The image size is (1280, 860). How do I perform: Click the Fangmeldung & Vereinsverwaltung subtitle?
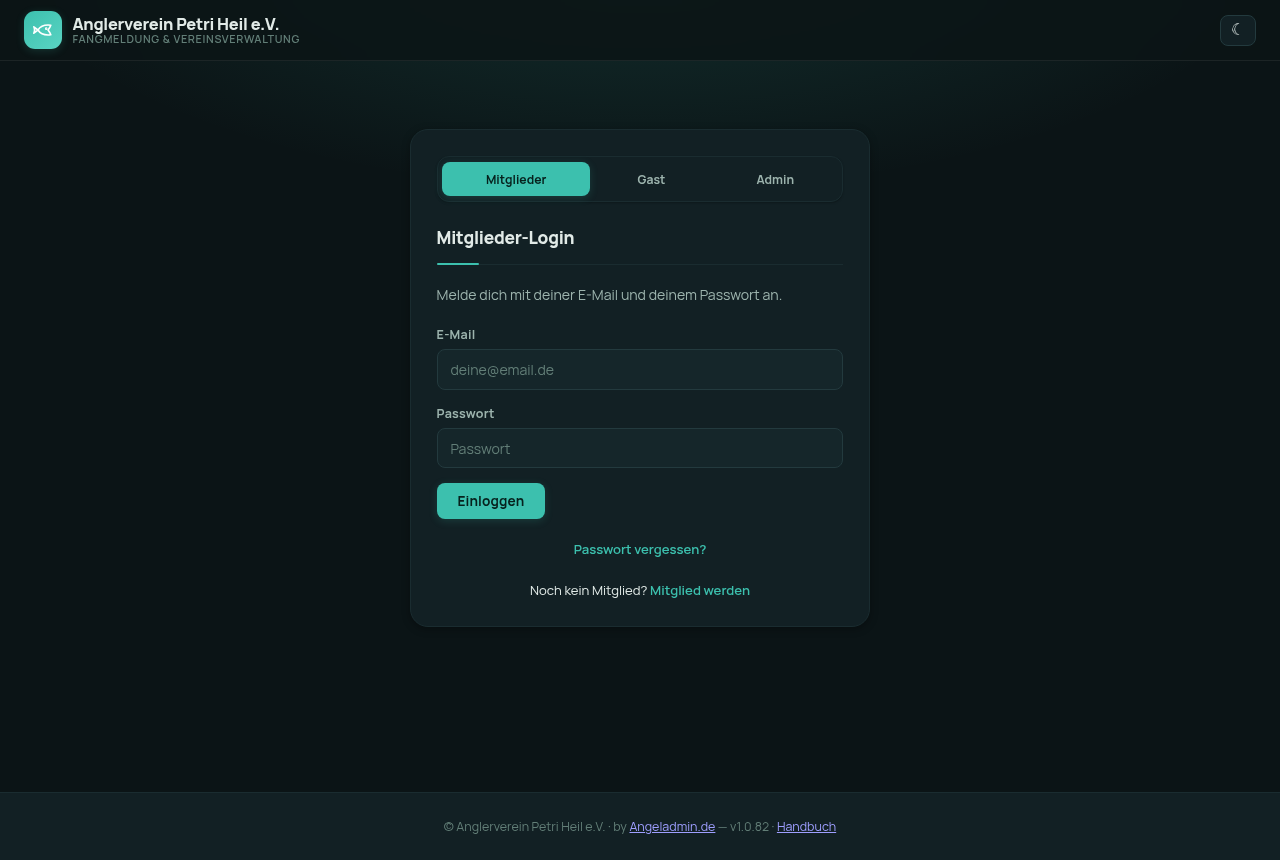coord(186,39)
